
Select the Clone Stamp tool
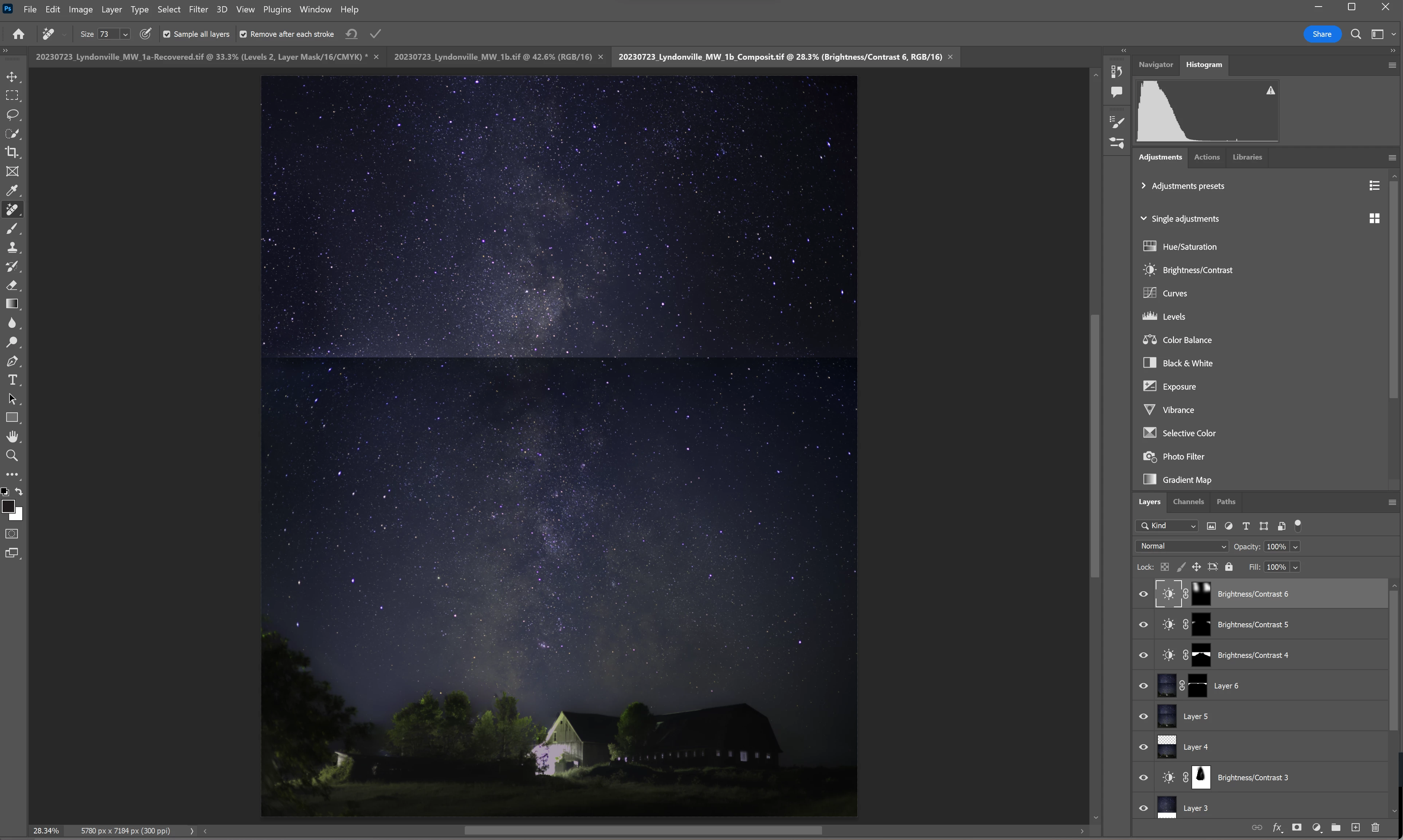click(12, 247)
